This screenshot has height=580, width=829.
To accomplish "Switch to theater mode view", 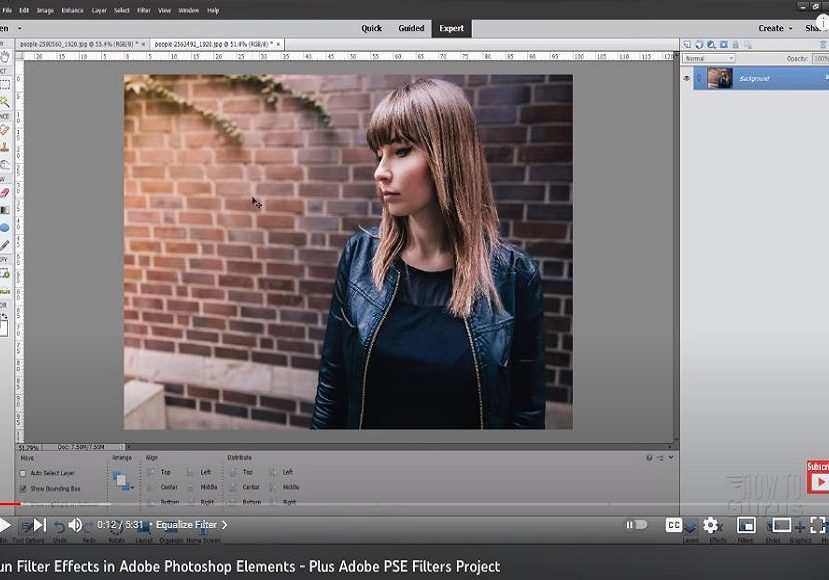I will click(x=781, y=525).
